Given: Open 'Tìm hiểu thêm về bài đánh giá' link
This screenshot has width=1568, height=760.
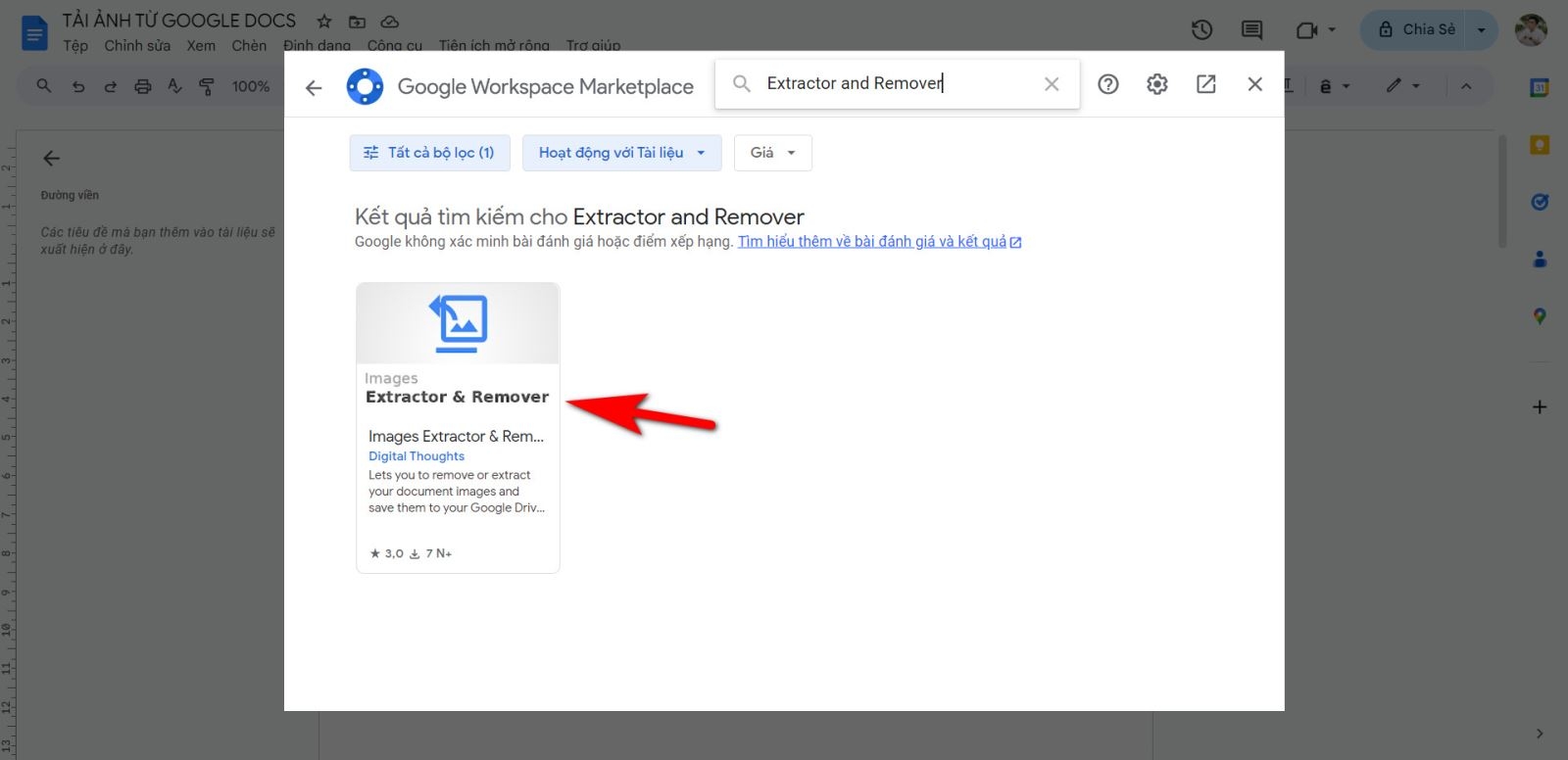Looking at the screenshot, I should tap(879, 242).
